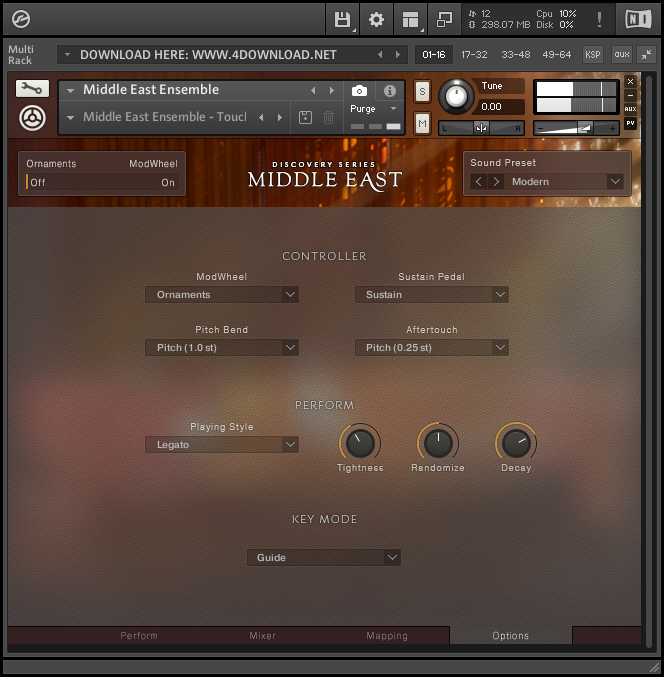Click the Tune knob
The width and height of the screenshot is (664, 677).
456,97
